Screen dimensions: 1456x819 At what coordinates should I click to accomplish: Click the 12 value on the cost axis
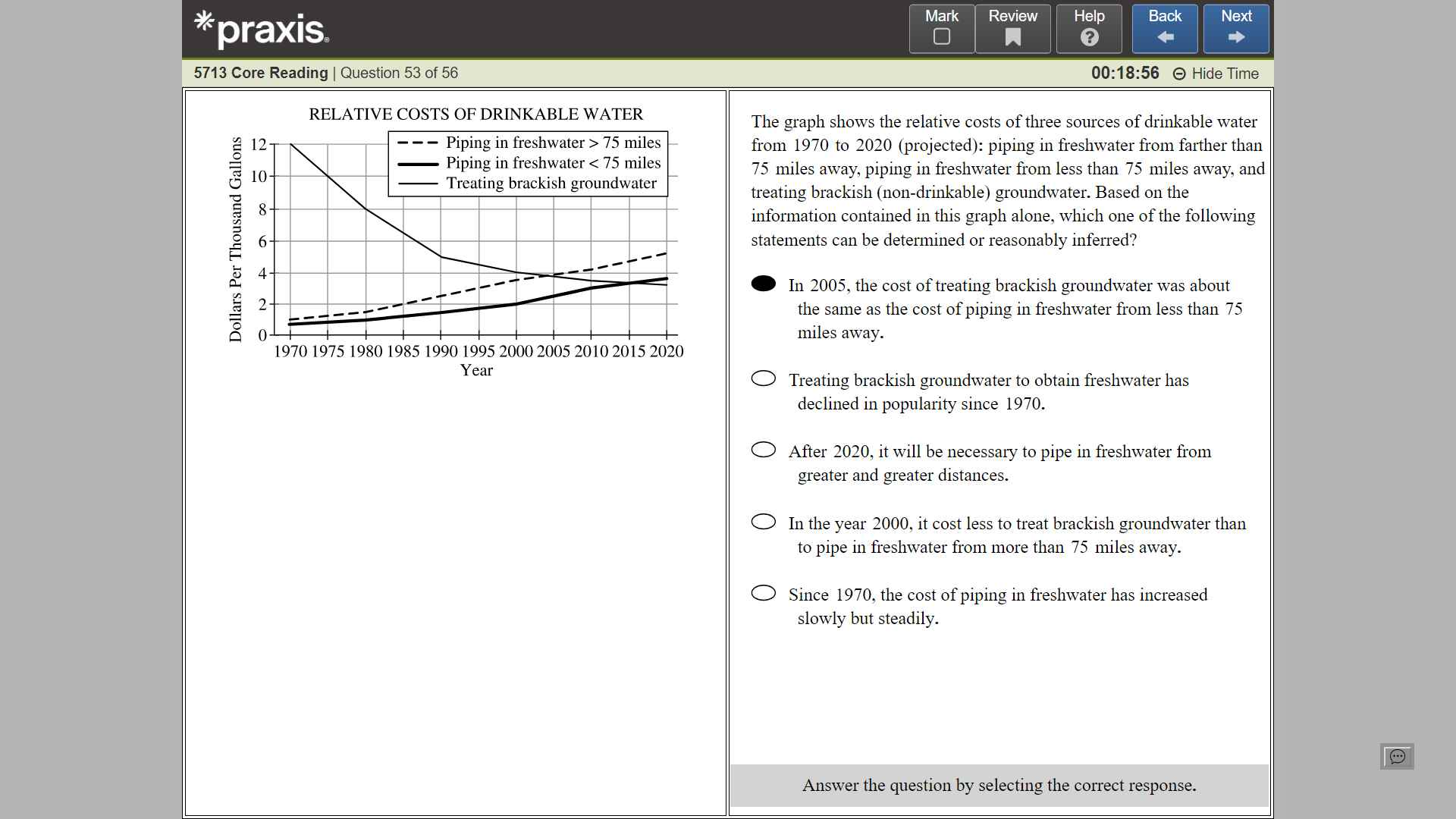pyautogui.click(x=259, y=144)
